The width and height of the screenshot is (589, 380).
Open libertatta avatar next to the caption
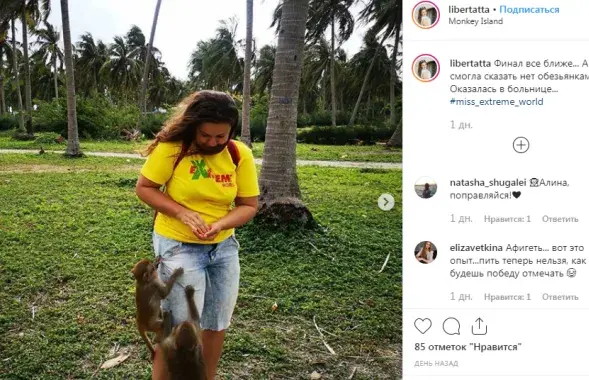point(426,68)
